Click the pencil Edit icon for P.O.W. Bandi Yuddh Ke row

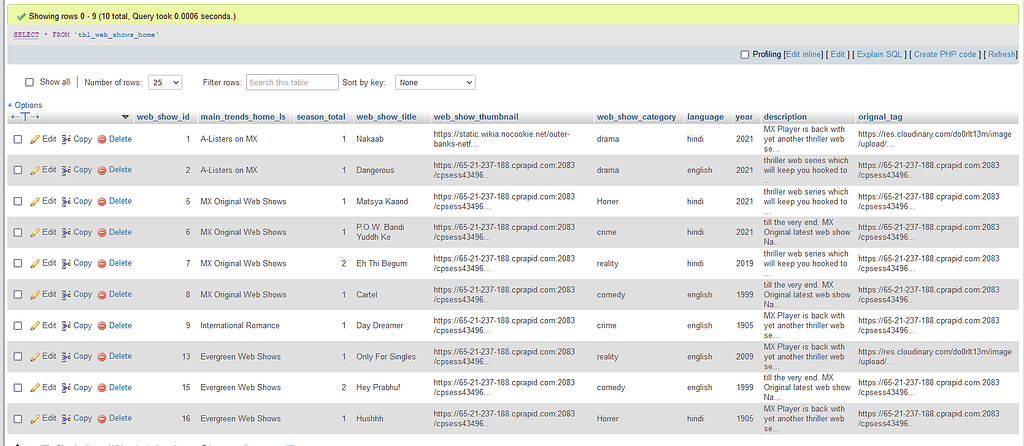coord(35,232)
